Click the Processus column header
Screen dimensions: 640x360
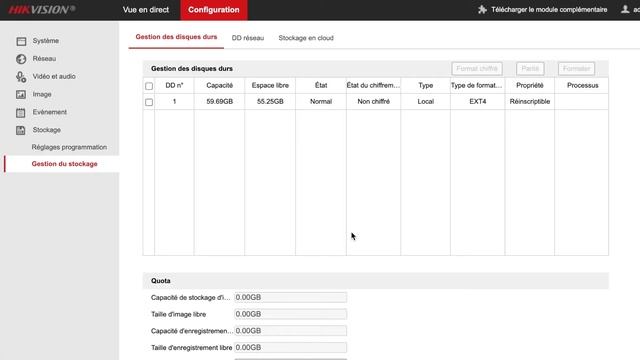[582, 85]
